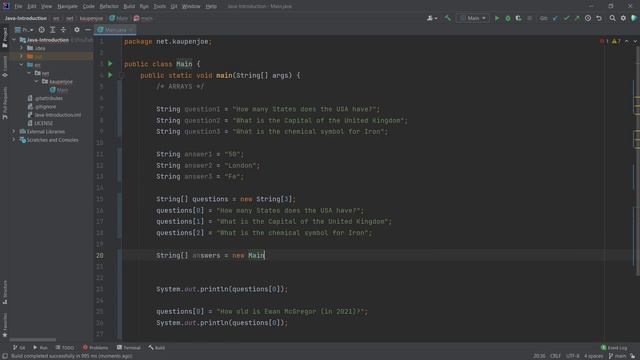Screen dimensions: 640x360
Task: Select Main class file in project tree
Action: click(59, 90)
